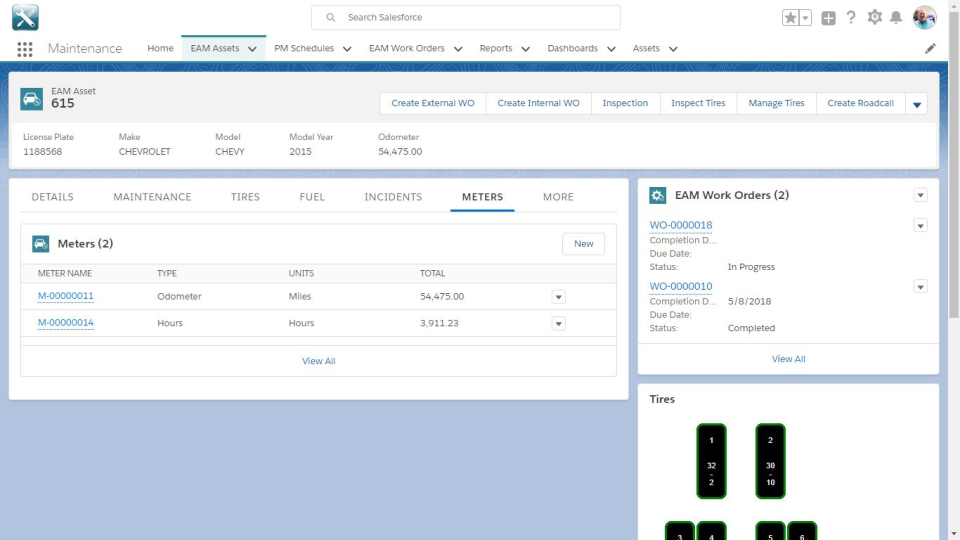Select tire number 5 in Tires diagram
This screenshot has height=540, width=960.
[770, 531]
